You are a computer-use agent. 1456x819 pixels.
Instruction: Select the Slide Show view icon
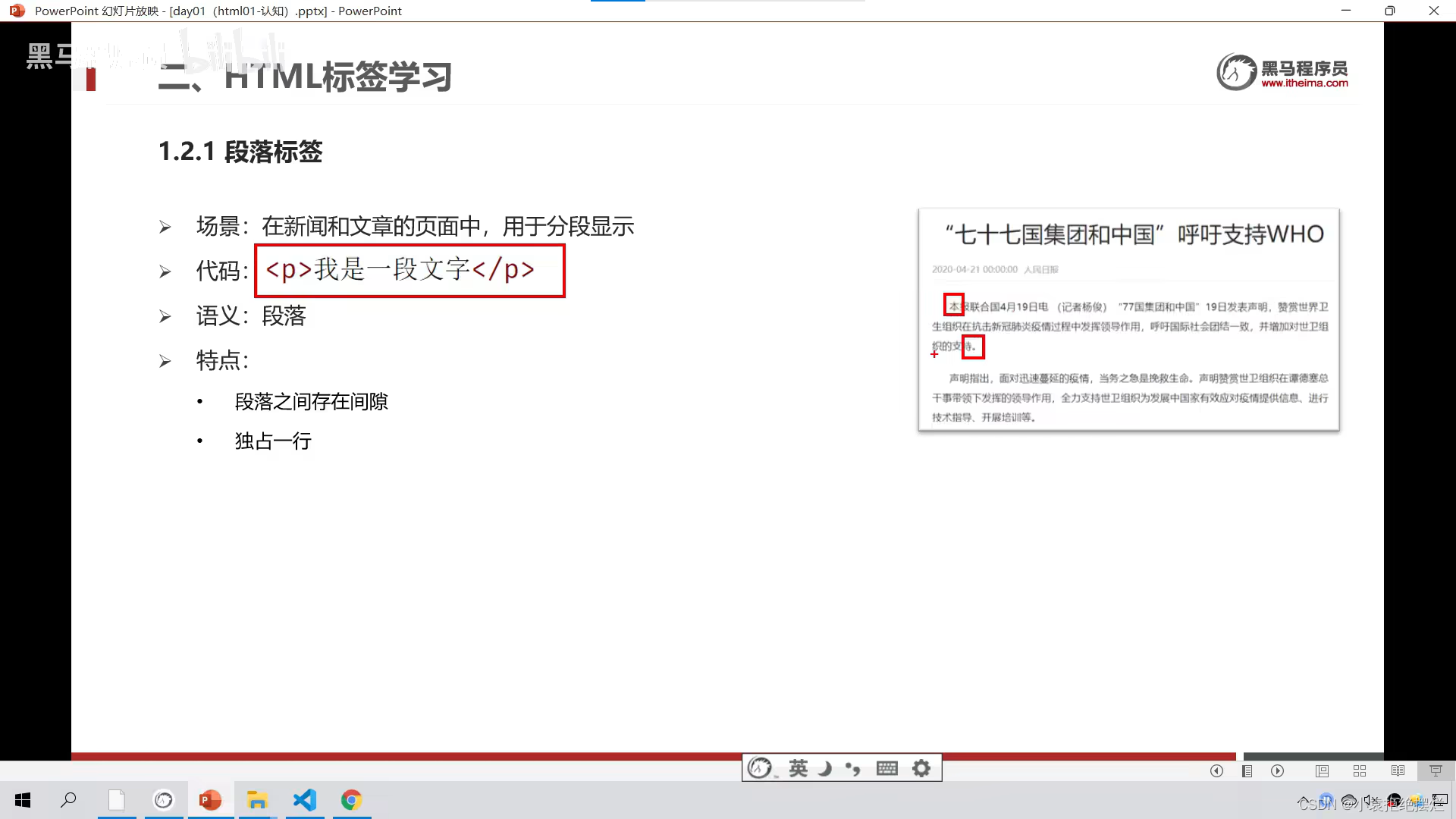click(x=1436, y=770)
